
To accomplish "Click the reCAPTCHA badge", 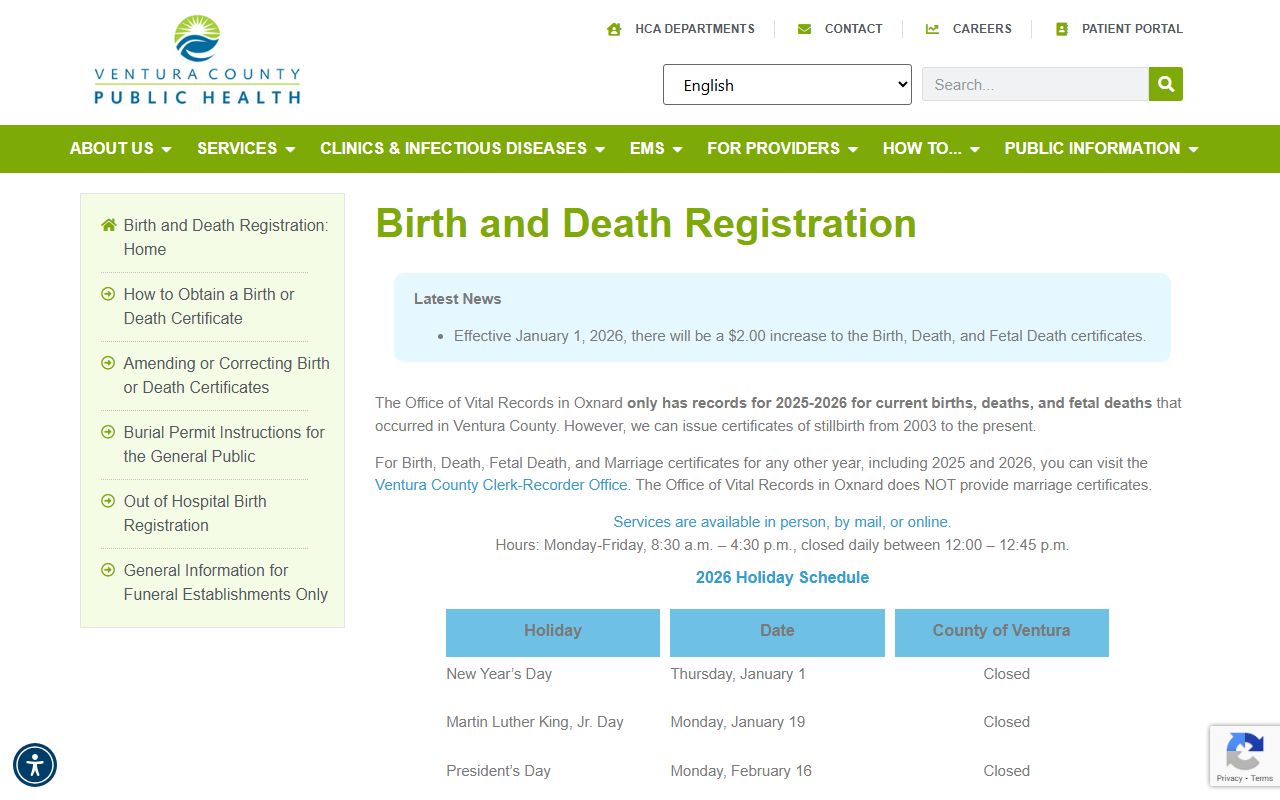I will 1245,755.
